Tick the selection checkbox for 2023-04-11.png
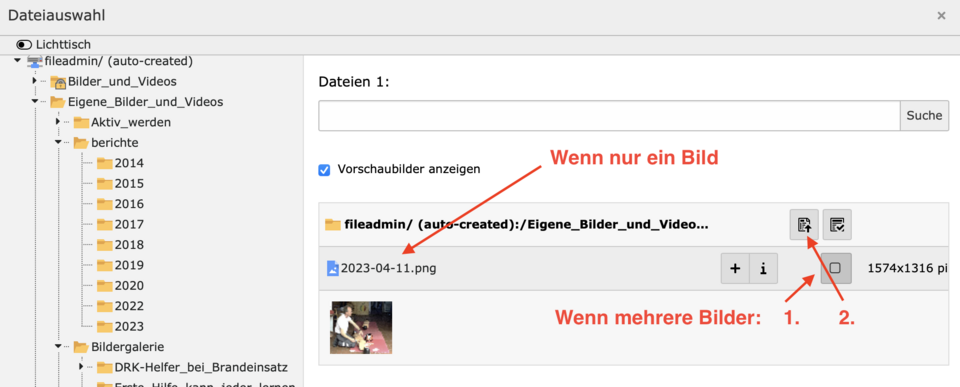The width and height of the screenshot is (960, 387). 835,268
